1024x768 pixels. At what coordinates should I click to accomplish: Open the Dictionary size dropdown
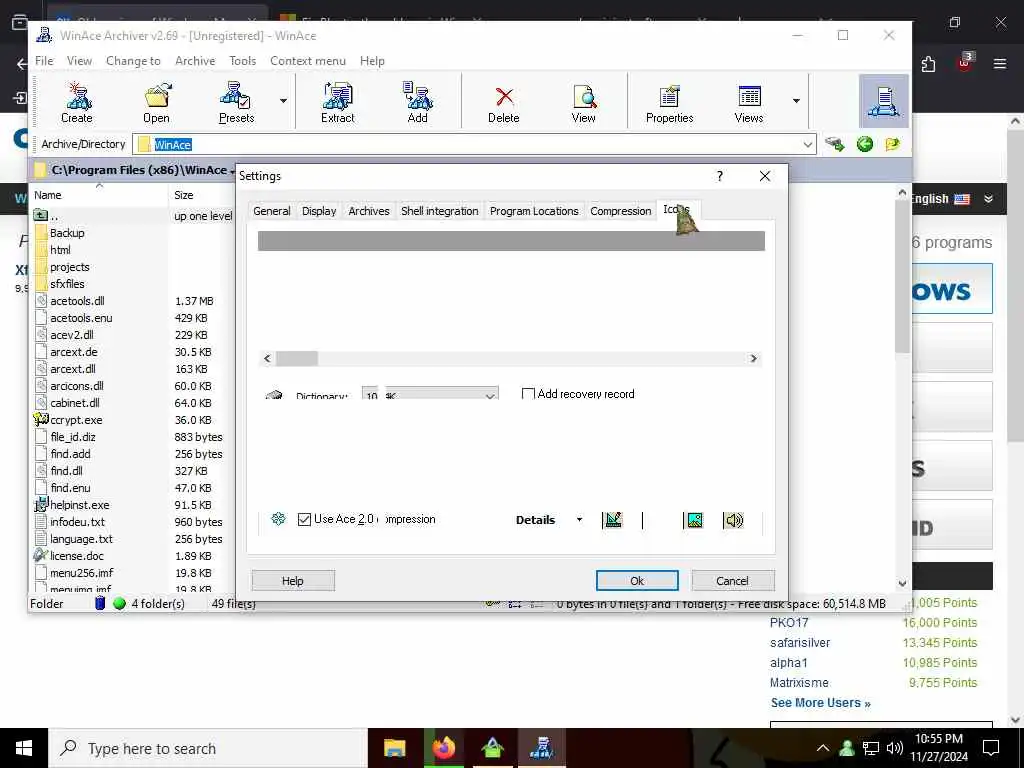[490, 395]
